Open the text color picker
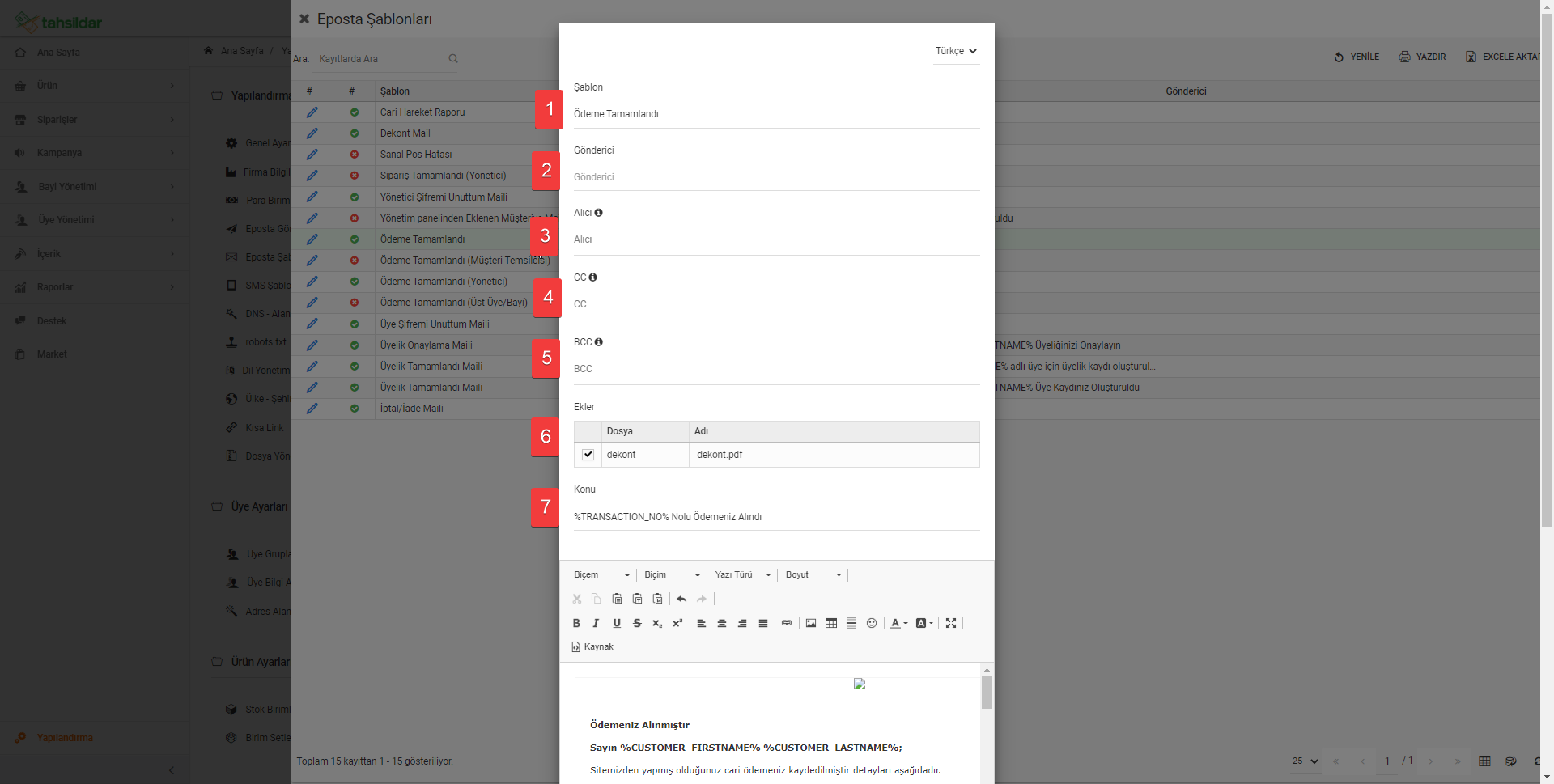 (898, 623)
